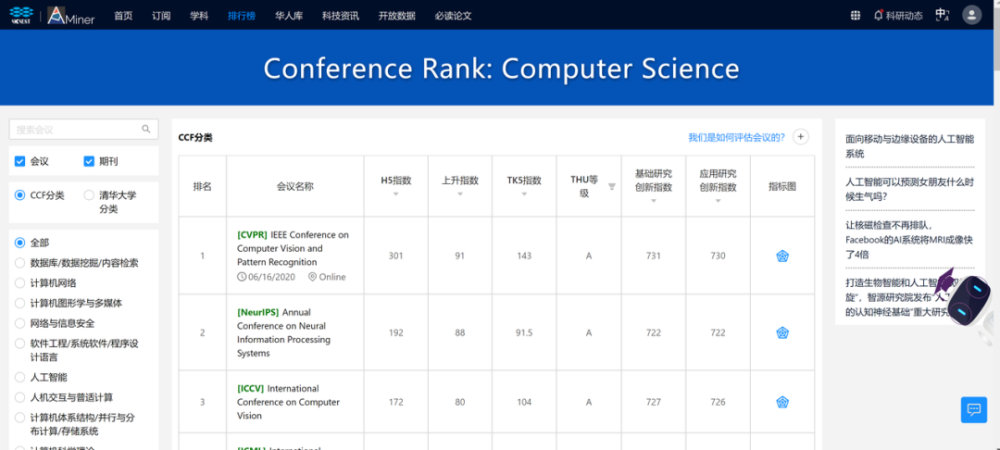Image resolution: width=1000 pixels, height=450 pixels.
Task: Select the 计算机网络 radio
Action: click(x=20, y=283)
